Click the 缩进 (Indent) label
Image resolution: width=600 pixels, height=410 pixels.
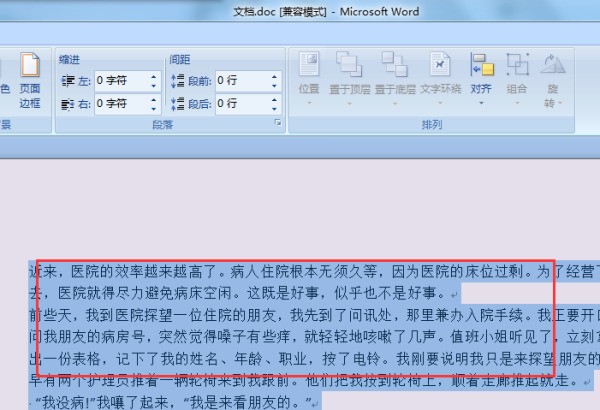coord(69,59)
